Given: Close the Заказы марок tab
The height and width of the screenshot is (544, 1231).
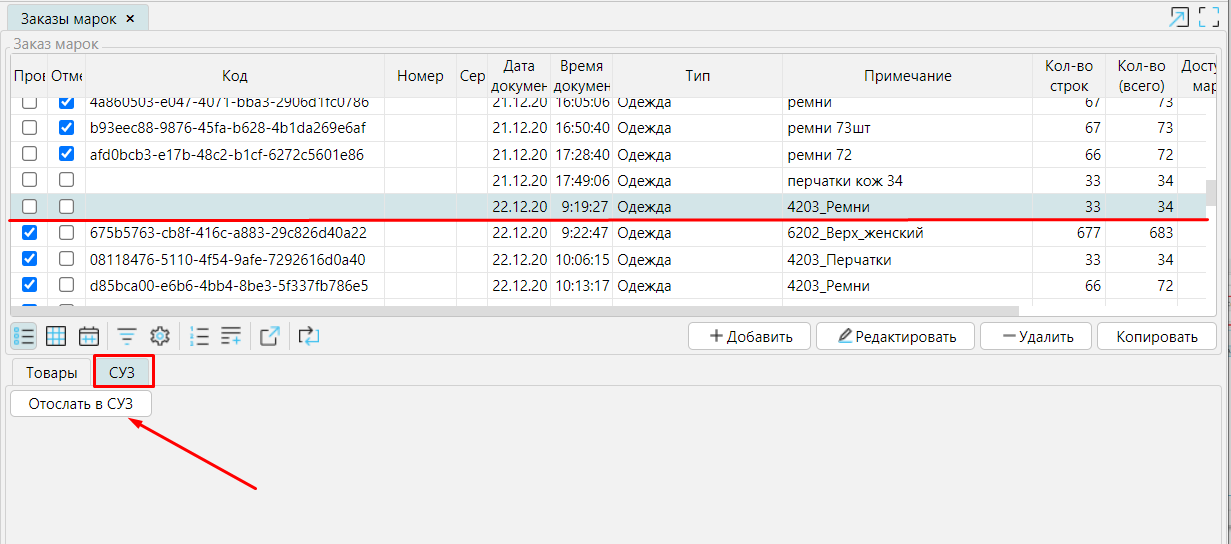Looking at the screenshot, I should 130,19.
